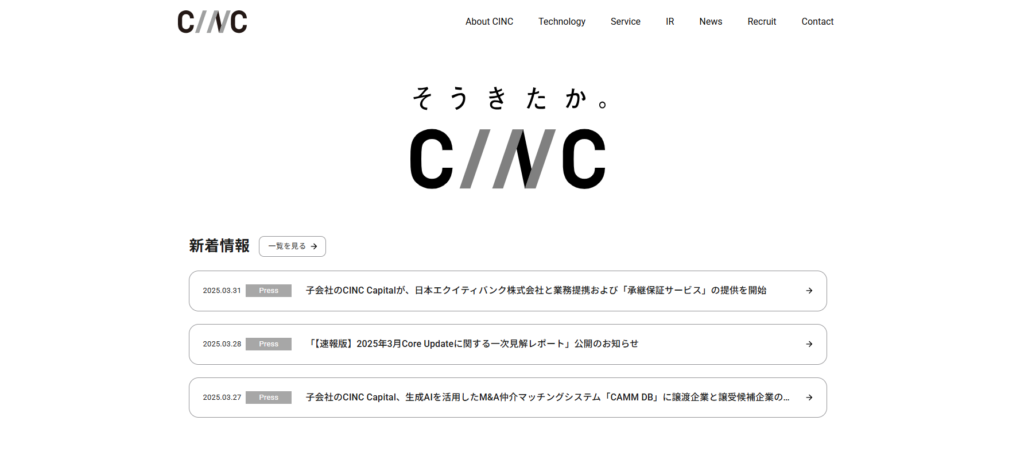This screenshot has width=1024, height=459.
Task: Open the About CINC menu item
Action: 489,22
